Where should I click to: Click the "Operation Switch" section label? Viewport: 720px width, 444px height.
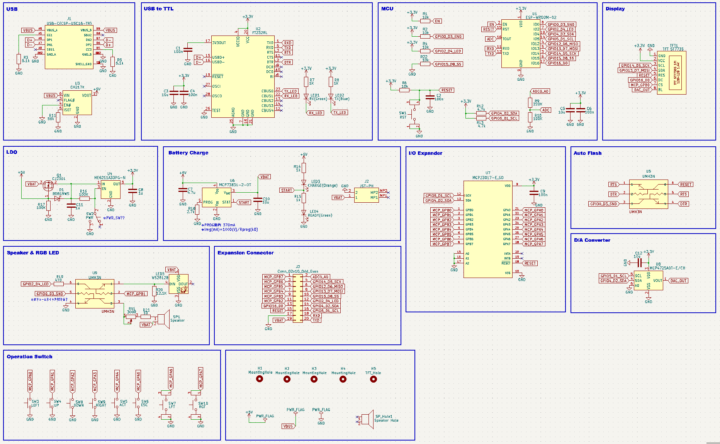pyautogui.click(x=28, y=356)
